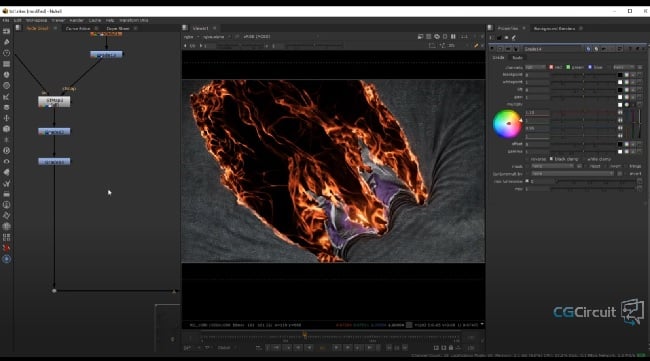
Task: Open the Workspace menu
Action: pyautogui.click(x=36, y=20)
